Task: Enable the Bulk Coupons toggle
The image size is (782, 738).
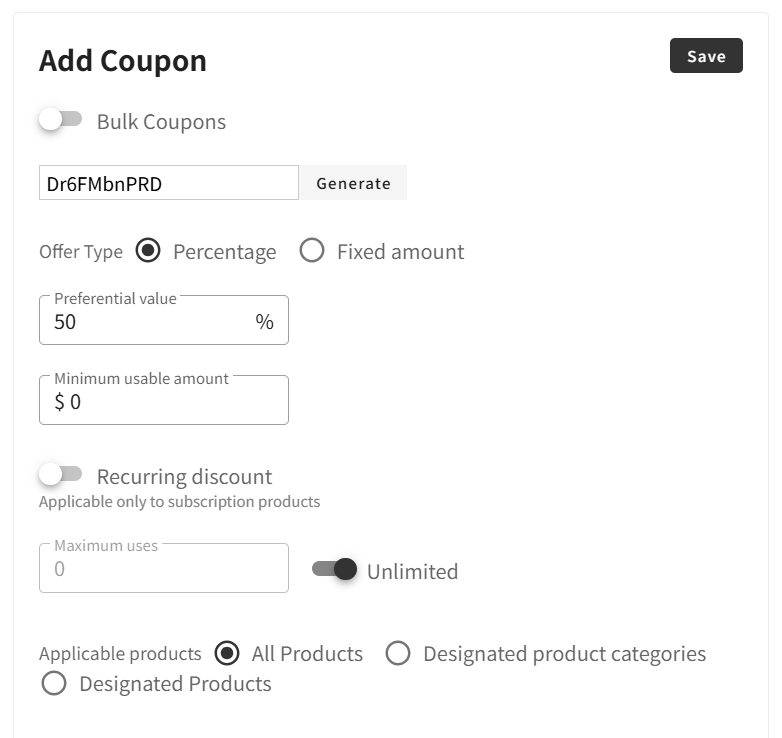Action: 60,120
